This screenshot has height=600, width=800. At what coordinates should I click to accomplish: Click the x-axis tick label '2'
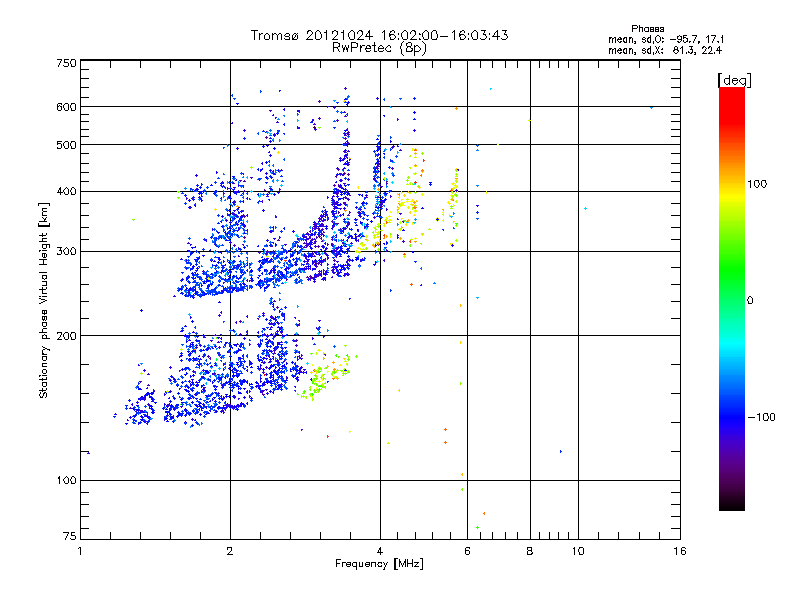(x=230, y=551)
